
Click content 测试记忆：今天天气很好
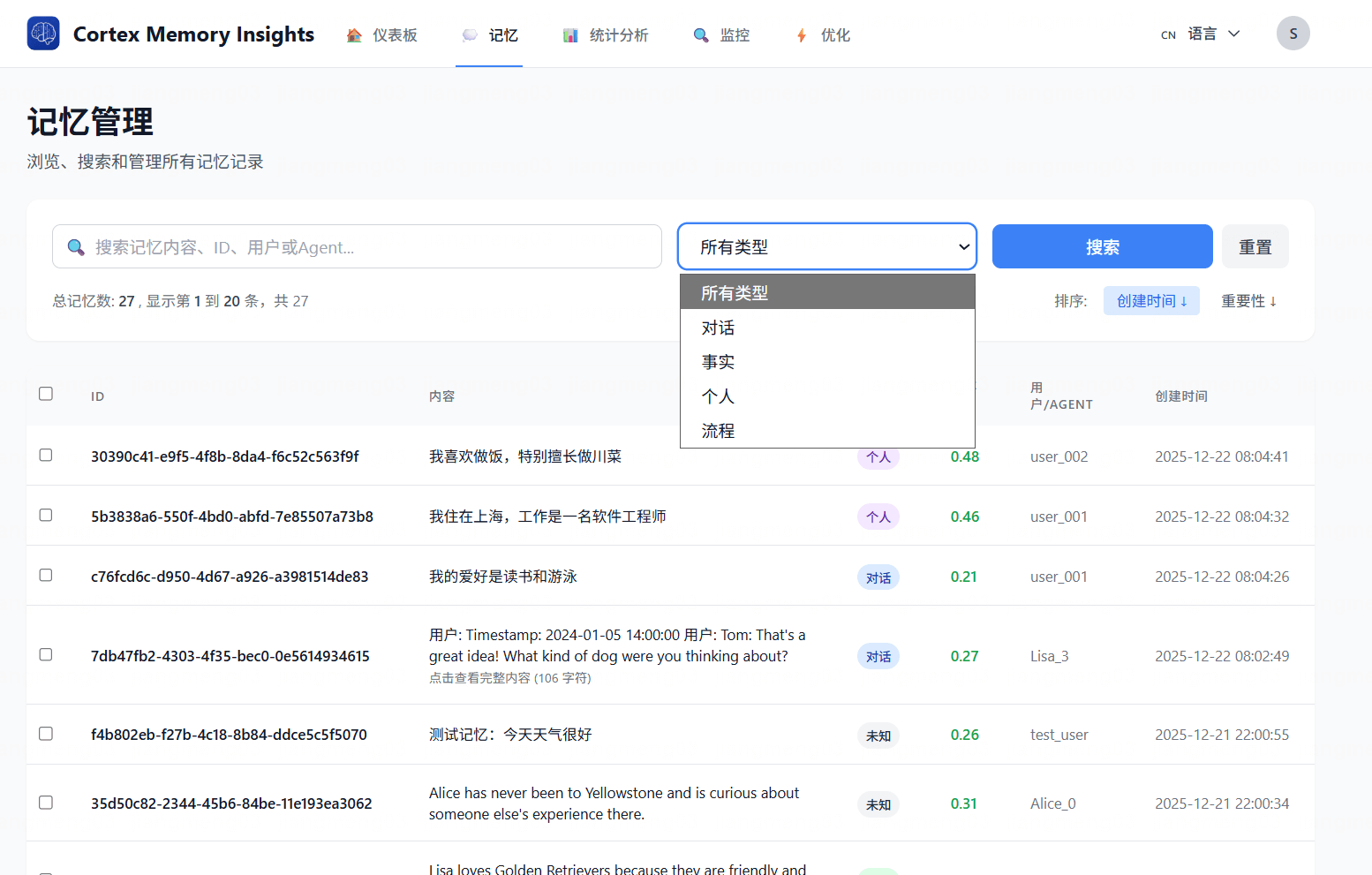[510, 735]
